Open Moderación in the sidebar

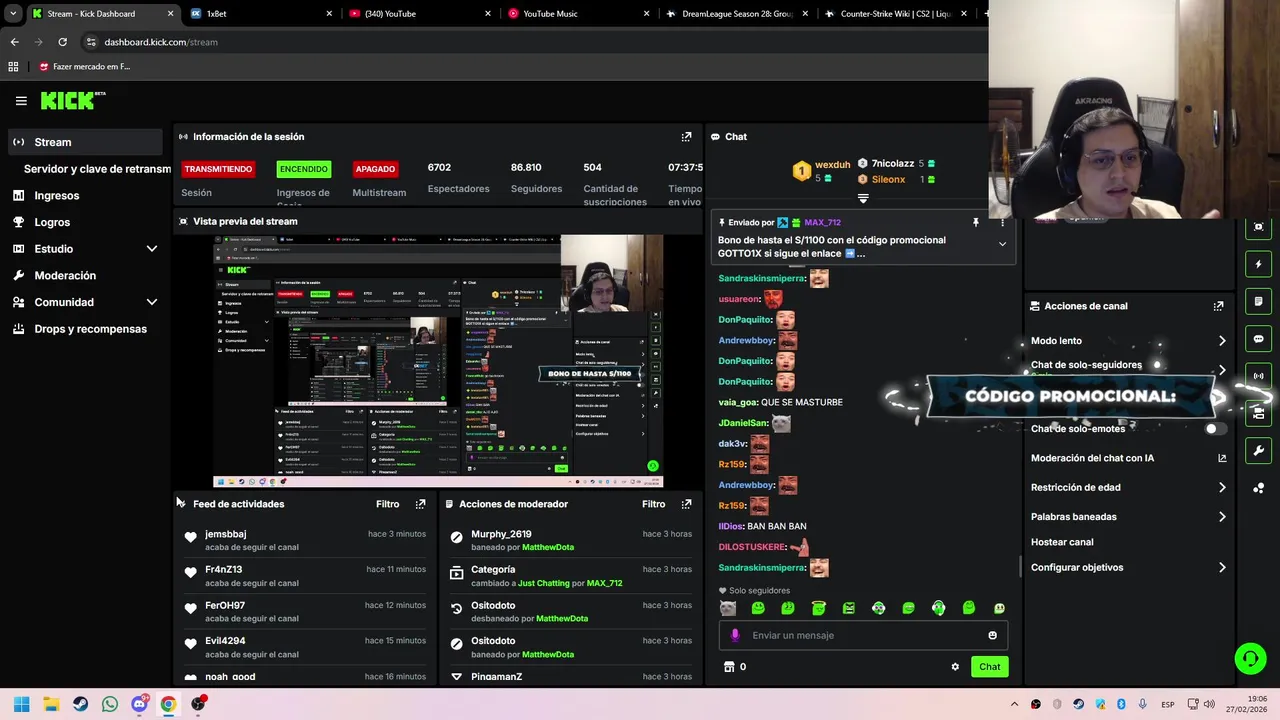point(85,275)
